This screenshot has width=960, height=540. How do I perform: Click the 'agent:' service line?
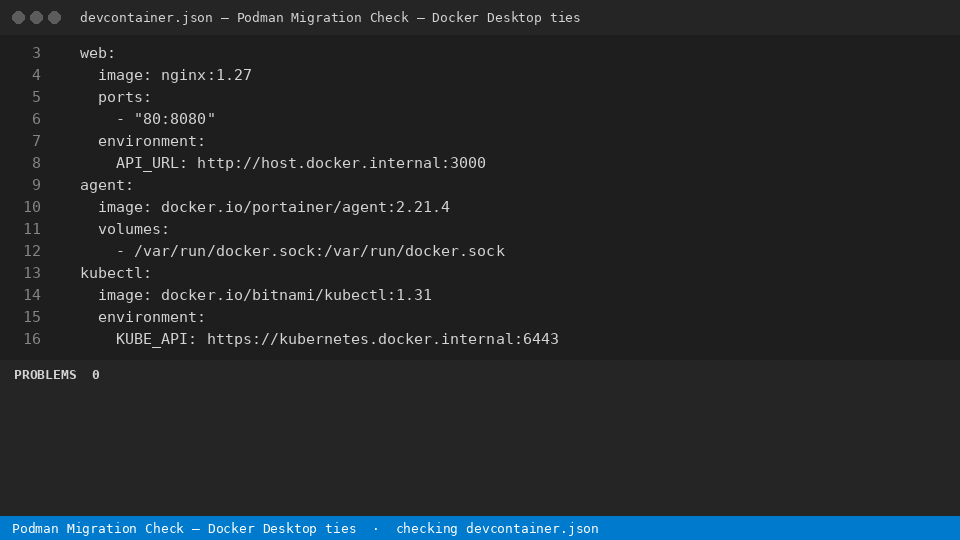click(107, 186)
